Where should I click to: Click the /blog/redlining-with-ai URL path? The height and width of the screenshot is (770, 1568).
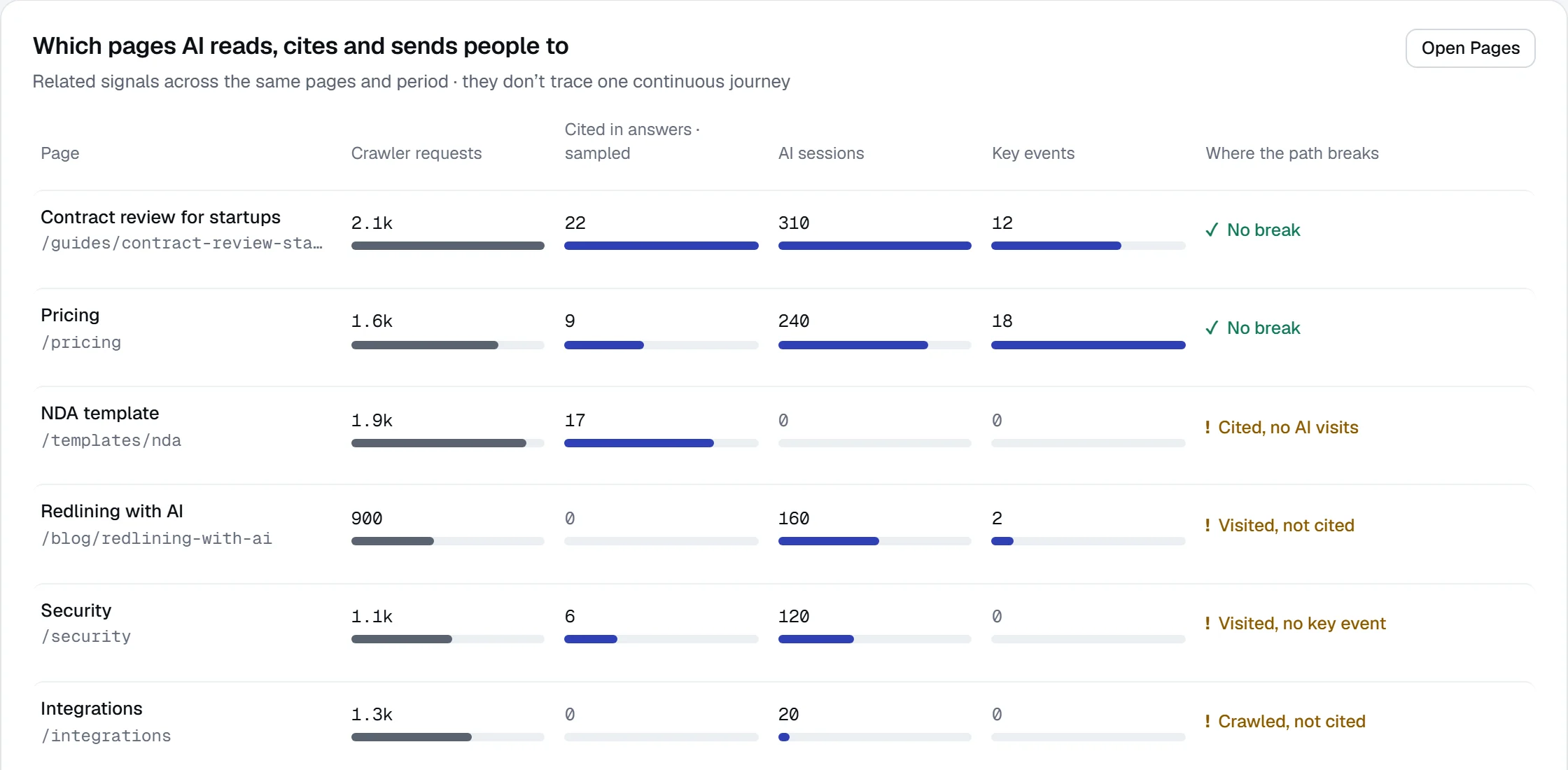(x=156, y=538)
